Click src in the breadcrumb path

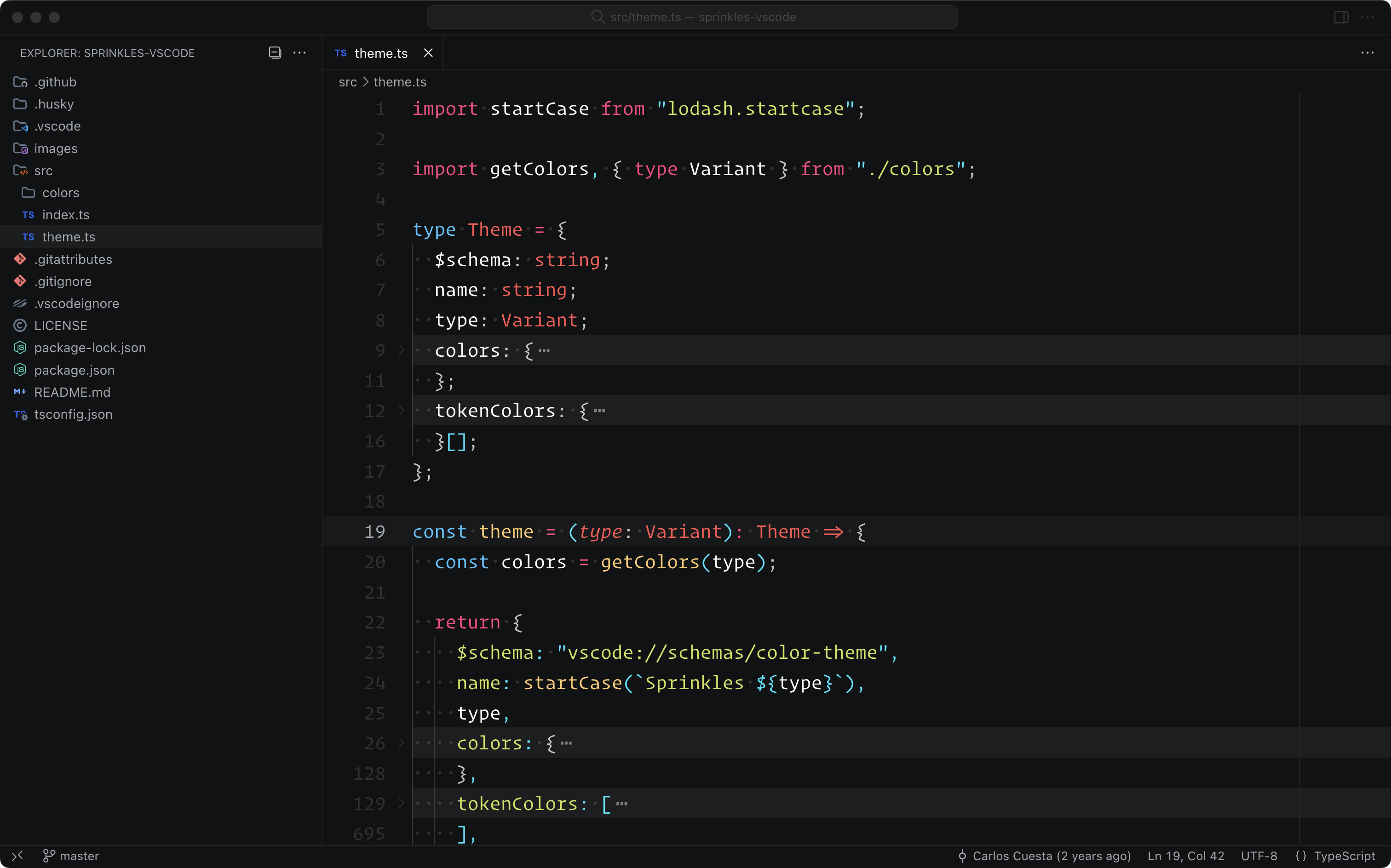point(347,82)
